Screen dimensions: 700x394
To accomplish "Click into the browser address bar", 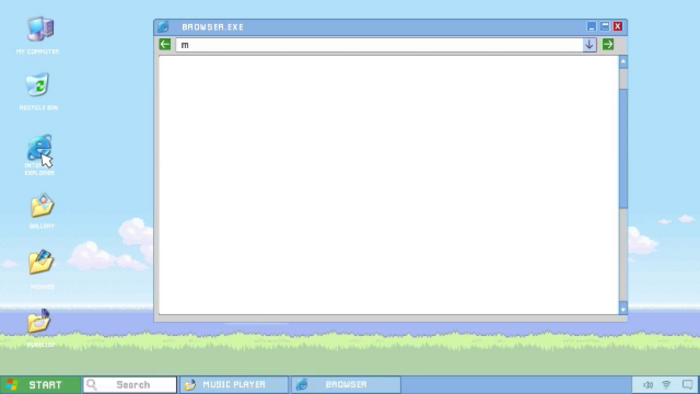I will tap(379, 45).
